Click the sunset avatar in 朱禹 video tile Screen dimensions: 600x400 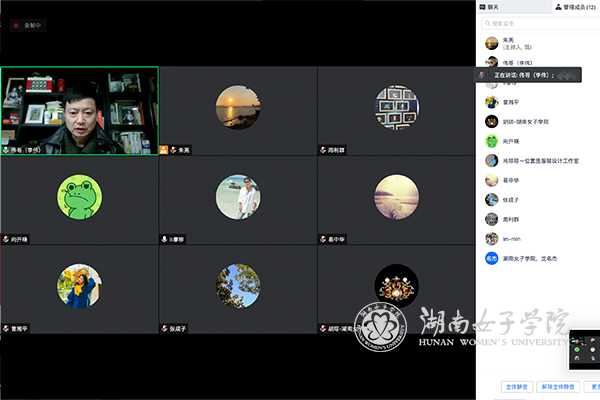point(238,107)
